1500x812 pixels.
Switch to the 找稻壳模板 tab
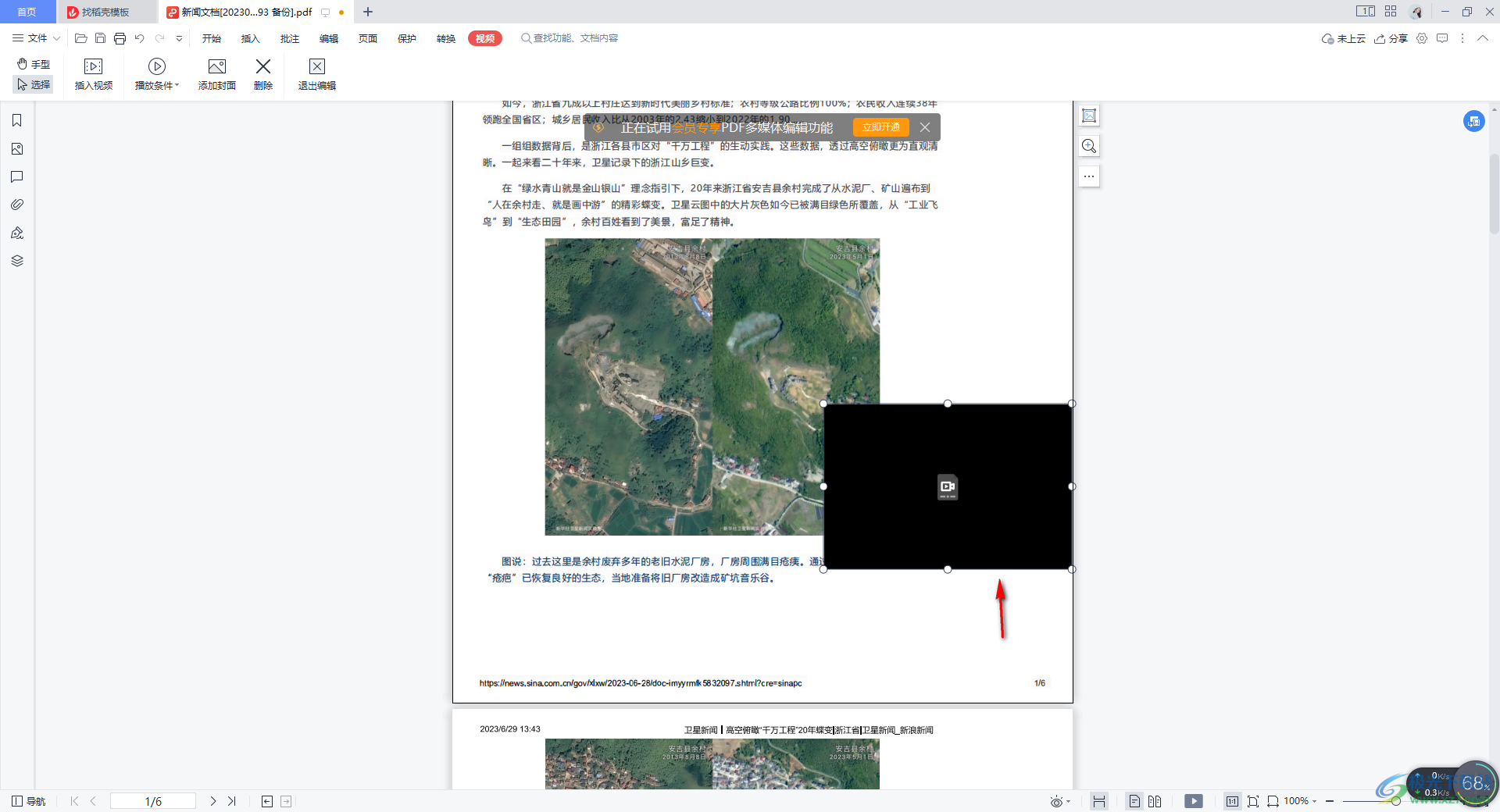coord(107,12)
